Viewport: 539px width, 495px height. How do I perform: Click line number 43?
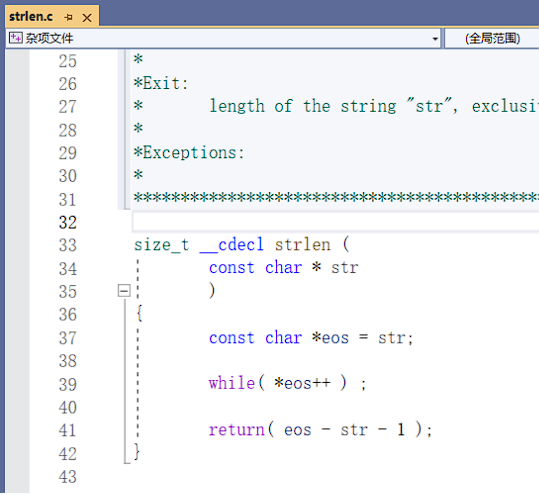tap(67, 477)
